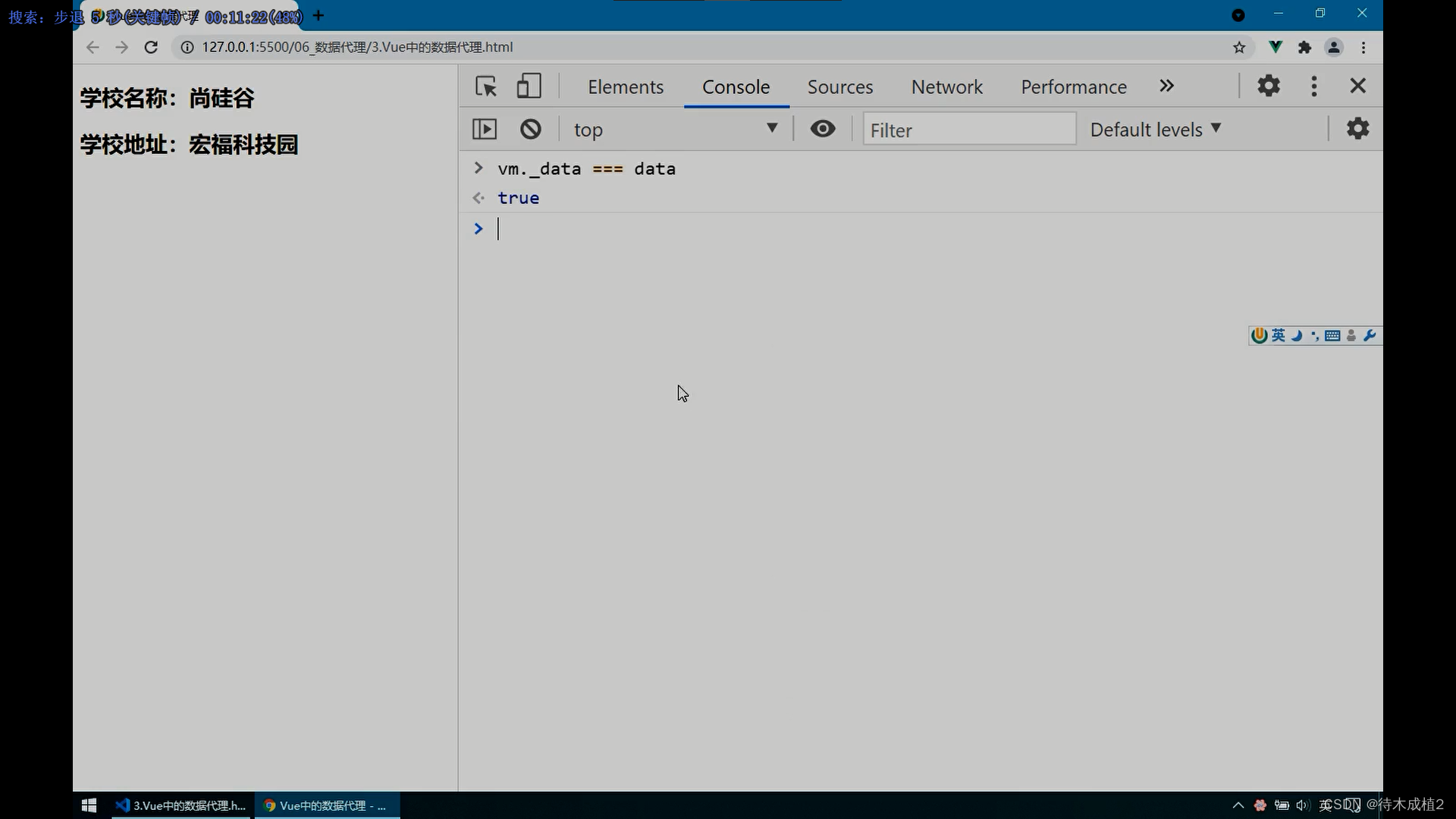The image size is (1456, 819).
Task: Toggle IME 英 language mode
Action: [1279, 335]
